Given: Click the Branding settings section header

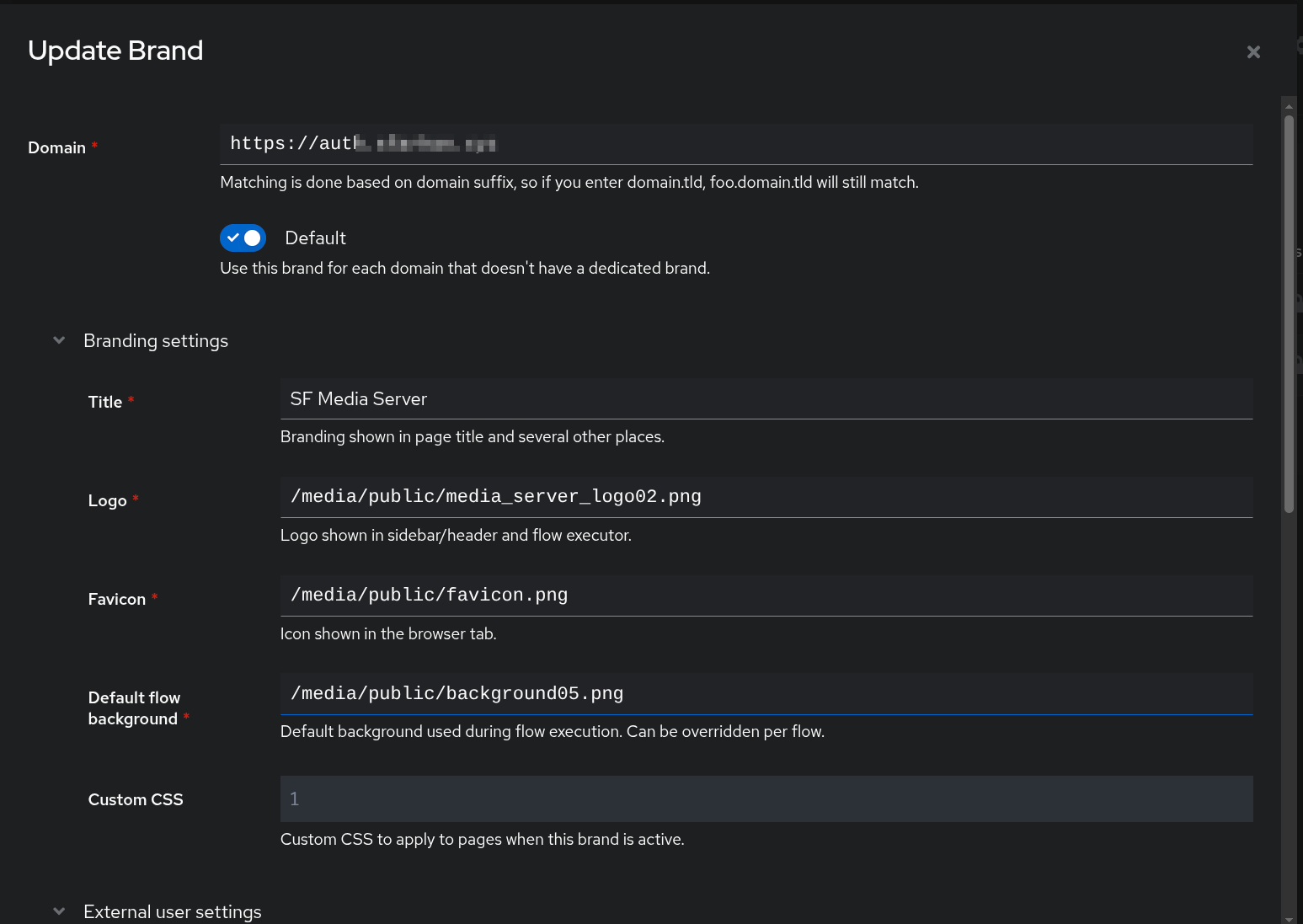Looking at the screenshot, I should [156, 341].
